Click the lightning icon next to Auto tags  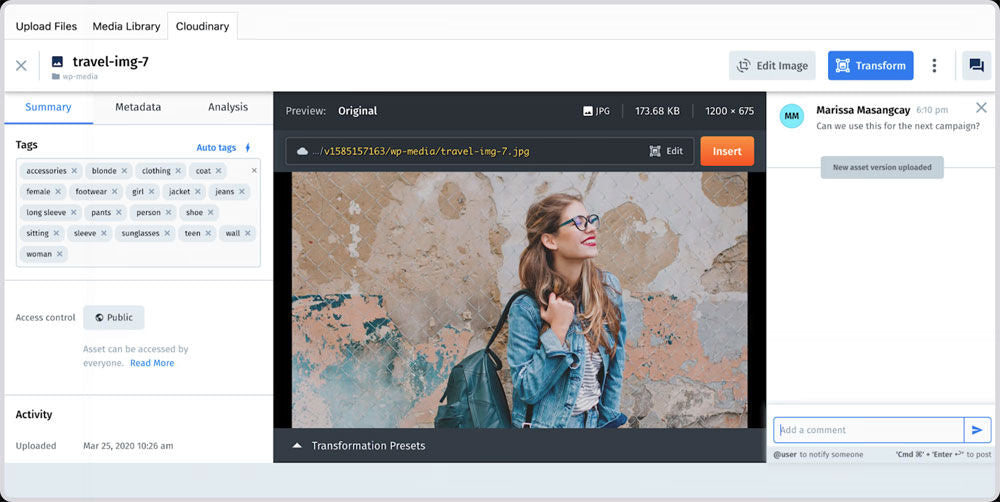247,147
